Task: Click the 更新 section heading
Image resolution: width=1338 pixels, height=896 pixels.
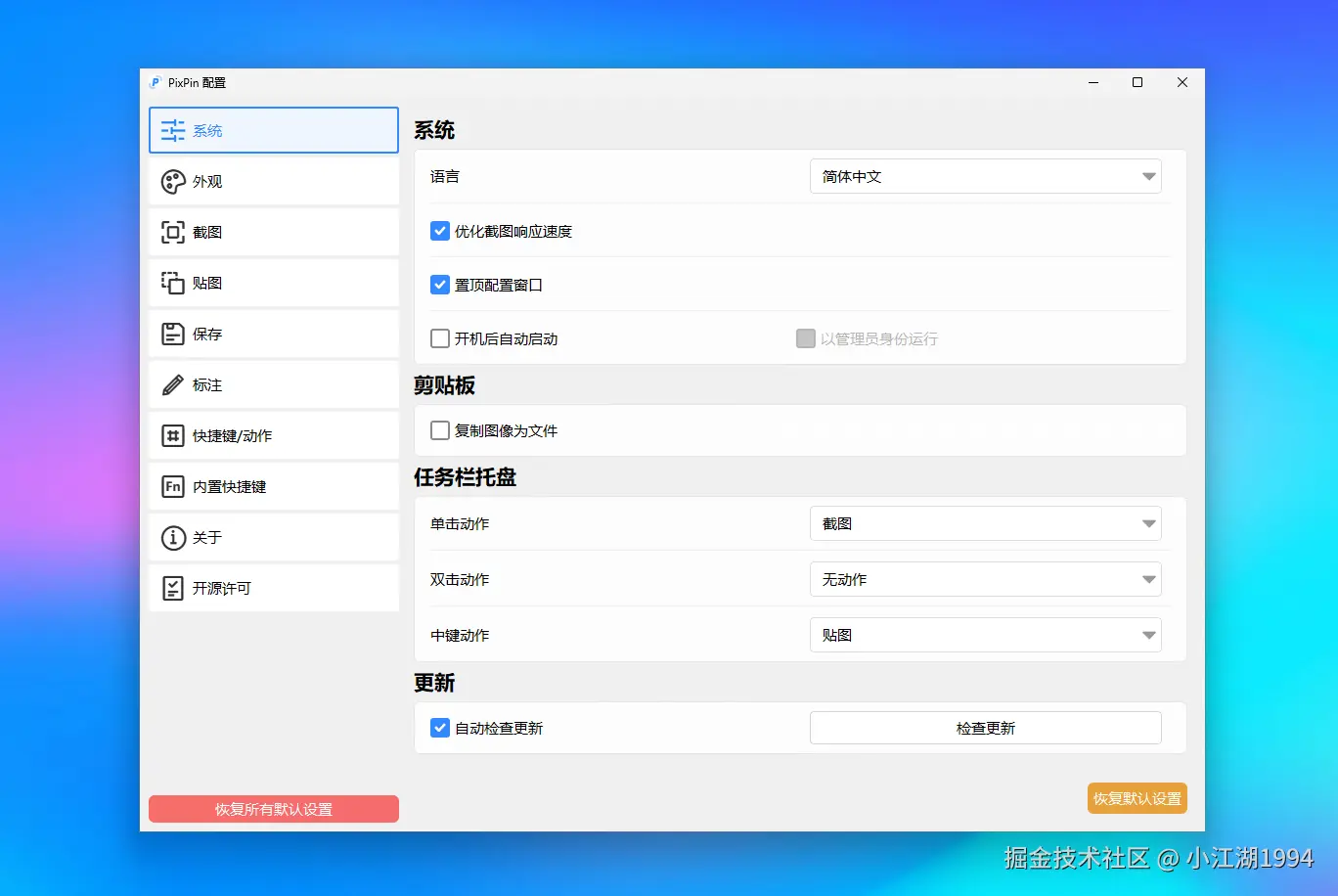Action: [x=434, y=683]
